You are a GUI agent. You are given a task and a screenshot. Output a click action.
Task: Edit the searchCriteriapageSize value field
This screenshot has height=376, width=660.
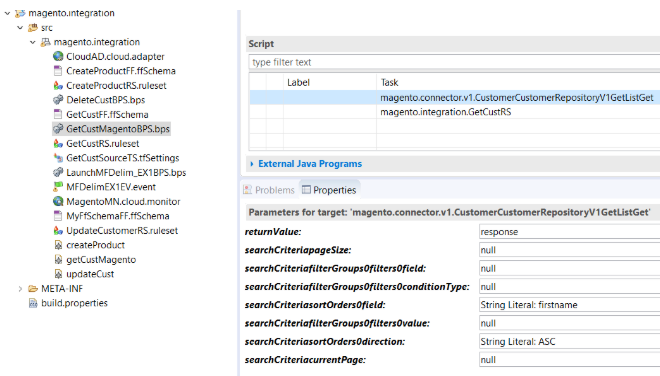[570, 250]
